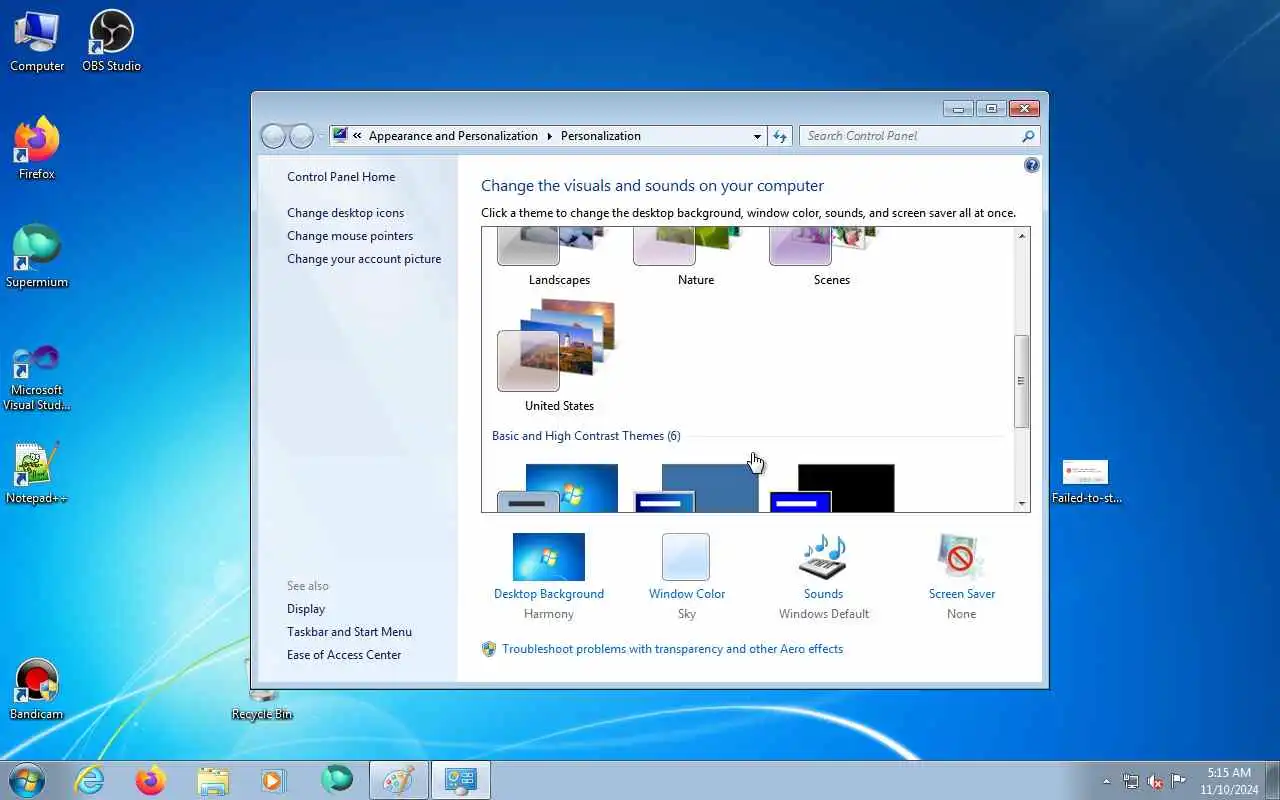This screenshot has height=800, width=1280.
Task: Open the Action Center flag icon
Action: click(1179, 781)
